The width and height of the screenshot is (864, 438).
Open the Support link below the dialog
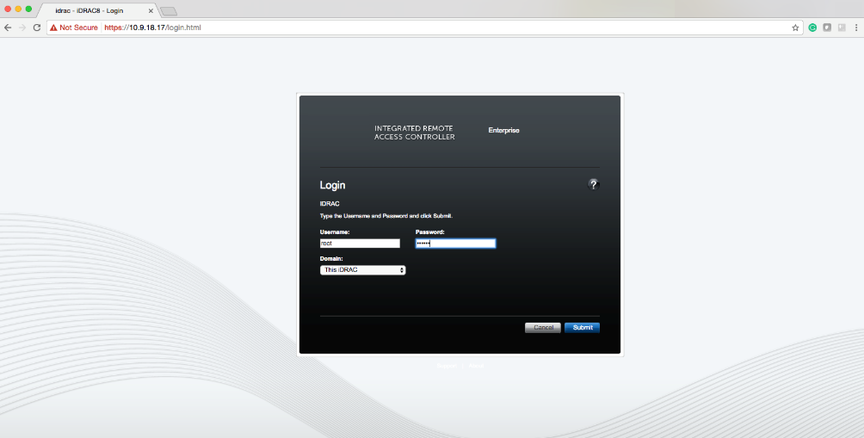point(446,366)
